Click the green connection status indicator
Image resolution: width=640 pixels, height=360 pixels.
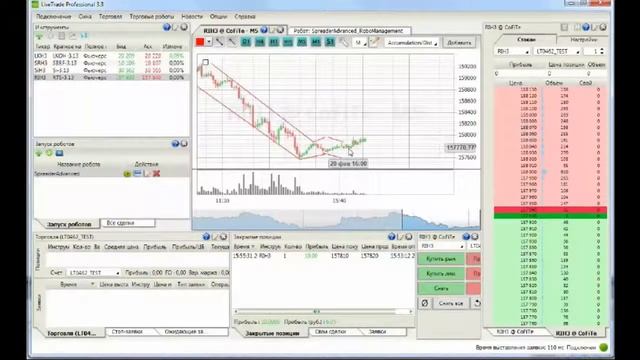click(x=604, y=347)
